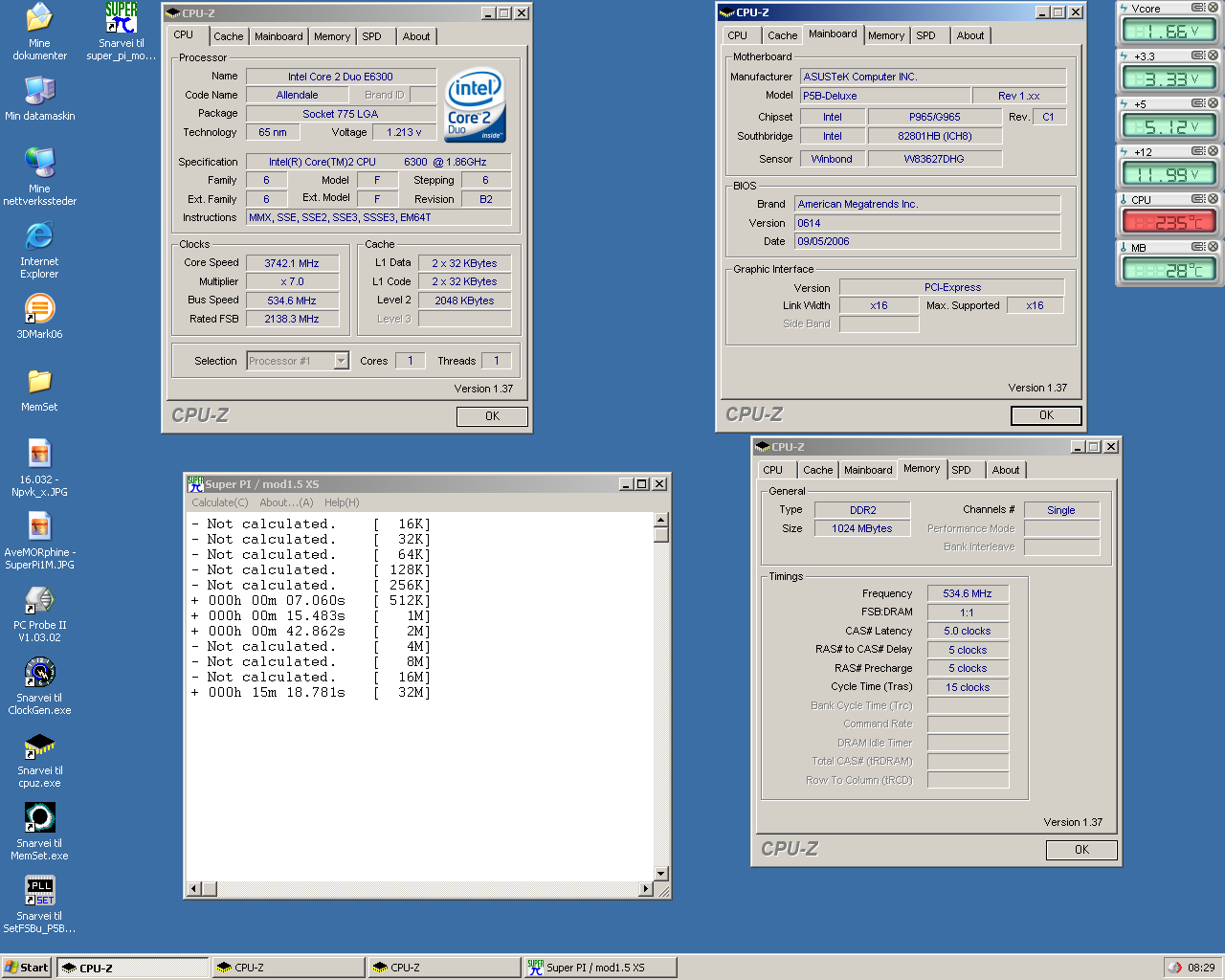This screenshot has height=980, width=1225.
Task: Click the Southbridge value 82801HB (ICH8)
Action: [x=935, y=136]
